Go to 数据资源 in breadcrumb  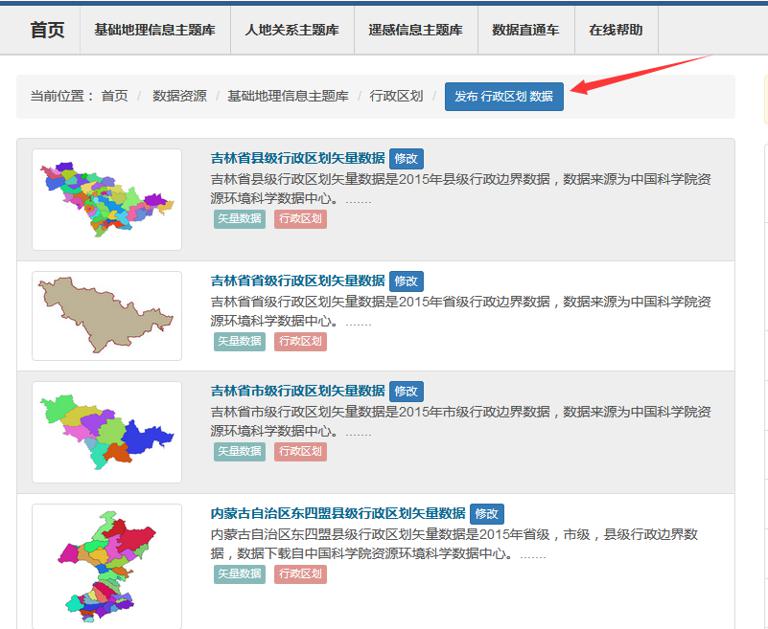(x=179, y=96)
